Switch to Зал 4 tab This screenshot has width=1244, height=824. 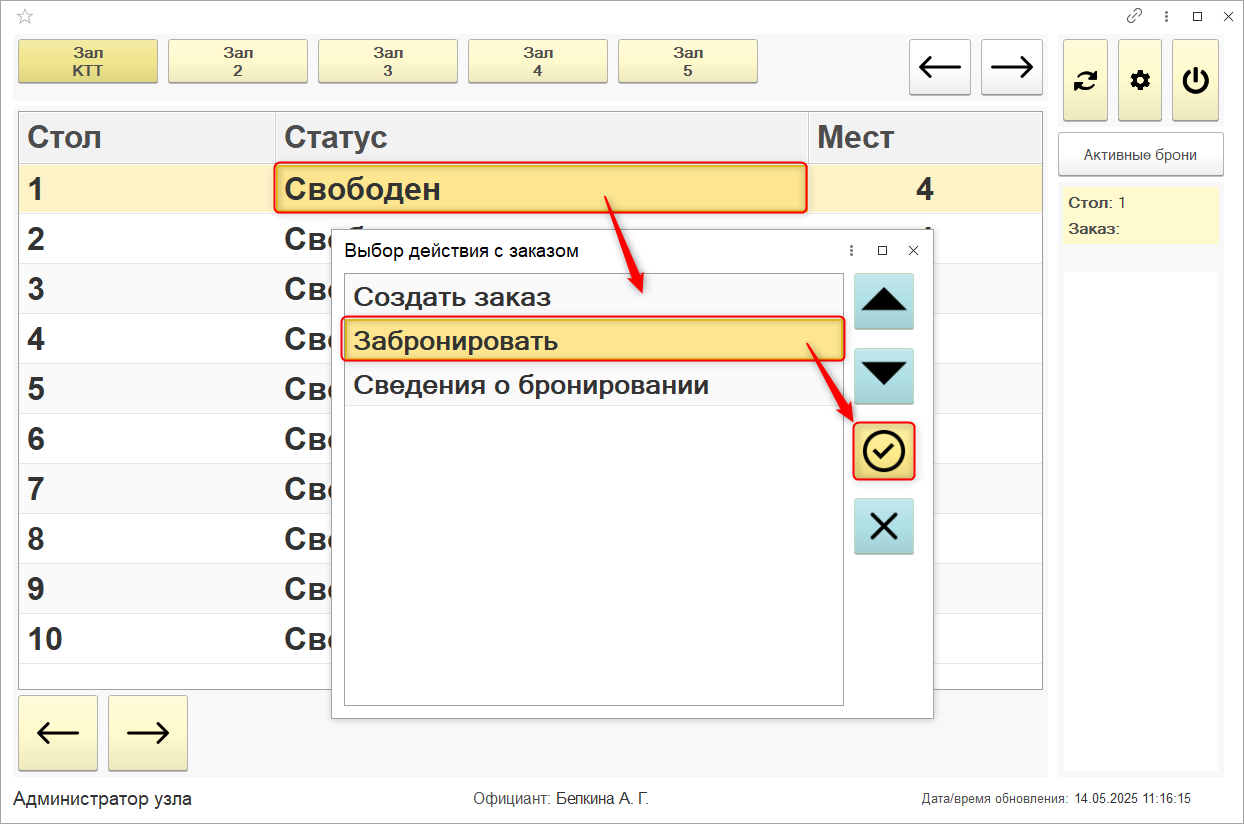pos(538,61)
